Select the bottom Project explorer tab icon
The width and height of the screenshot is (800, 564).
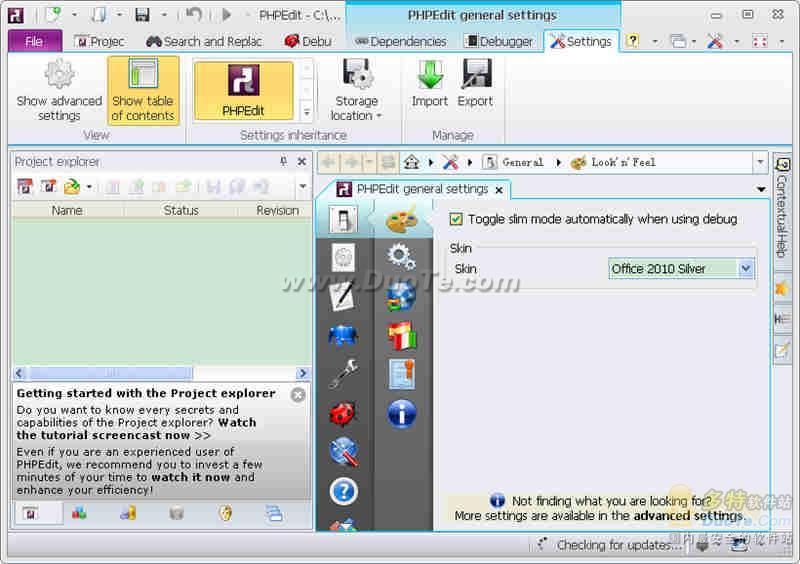(x=31, y=513)
